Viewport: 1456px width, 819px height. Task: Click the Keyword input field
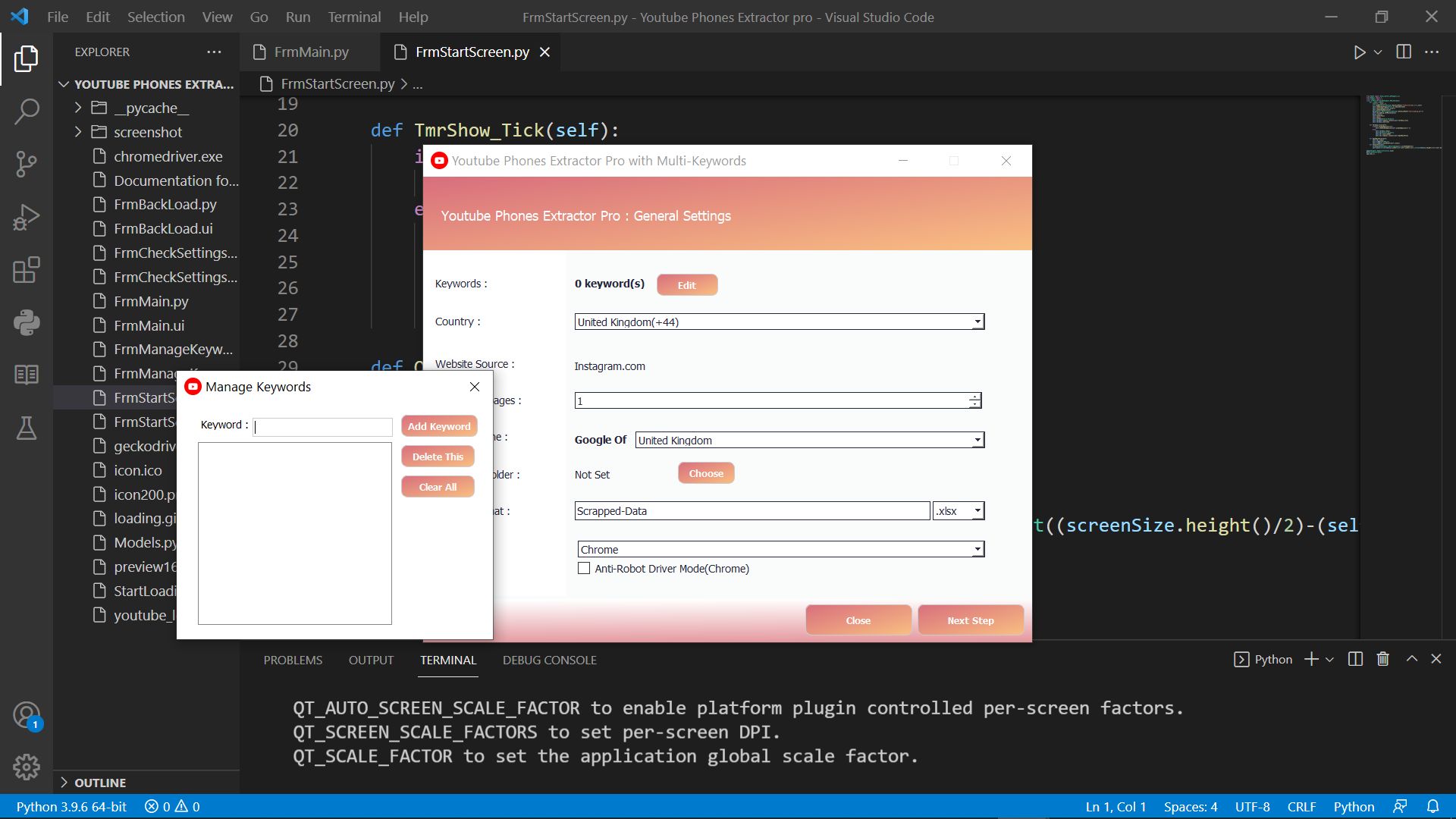coord(323,426)
